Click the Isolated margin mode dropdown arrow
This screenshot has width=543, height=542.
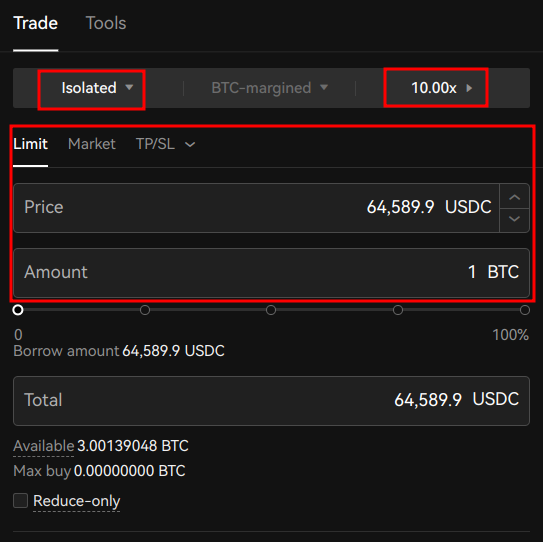click(x=129, y=87)
